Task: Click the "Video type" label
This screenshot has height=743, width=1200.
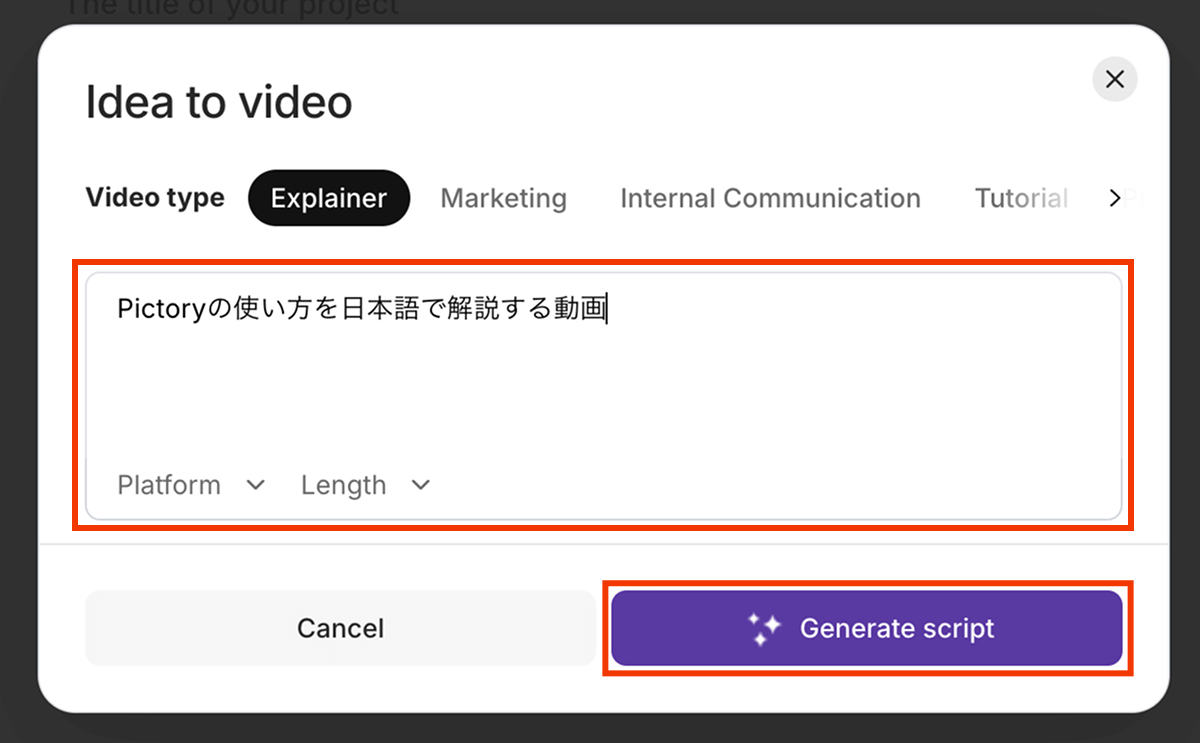Action: click(x=155, y=198)
